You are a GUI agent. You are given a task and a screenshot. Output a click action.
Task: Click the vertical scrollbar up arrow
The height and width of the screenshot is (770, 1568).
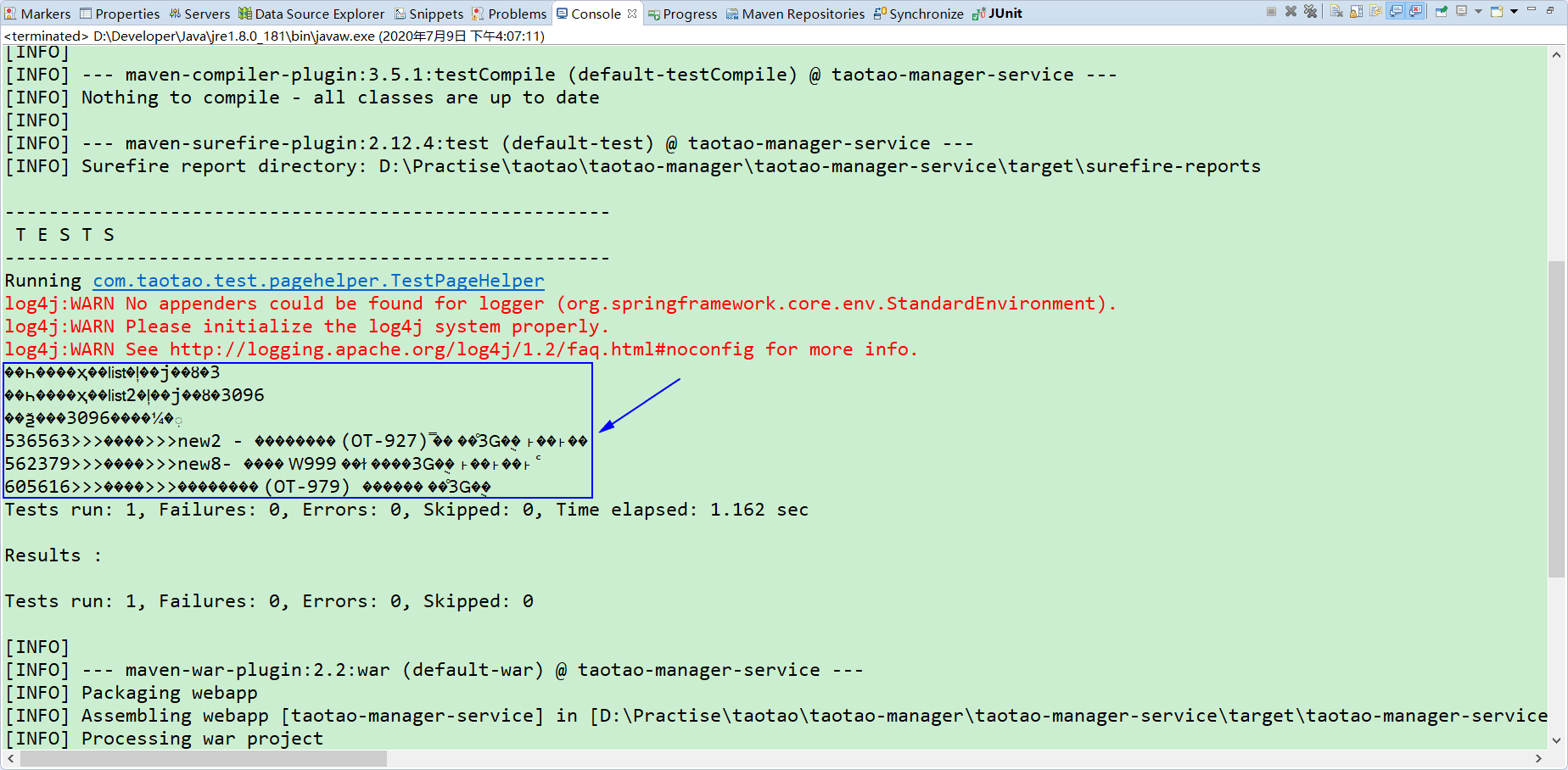(1556, 55)
